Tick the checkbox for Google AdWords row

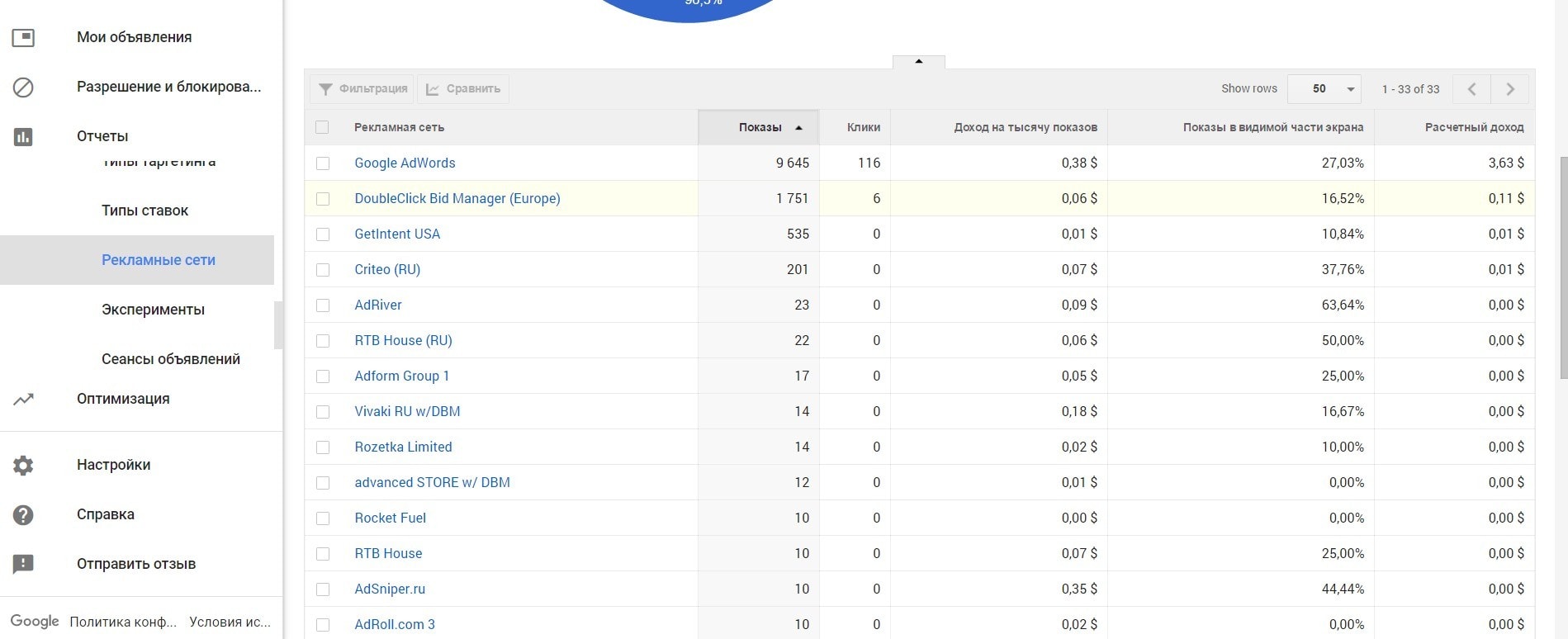[323, 163]
